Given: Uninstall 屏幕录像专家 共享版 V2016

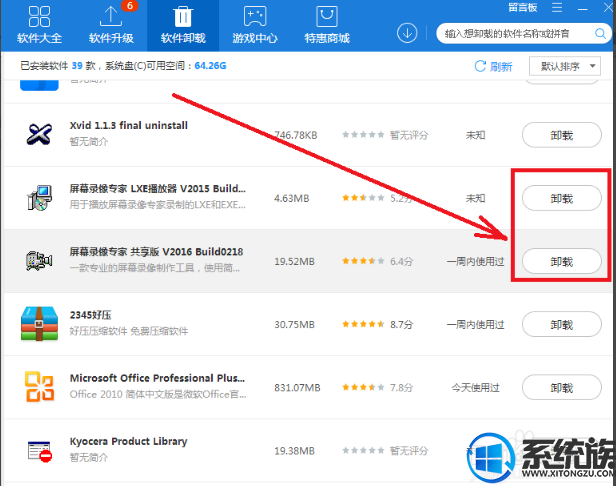Looking at the screenshot, I should point(562,261).
